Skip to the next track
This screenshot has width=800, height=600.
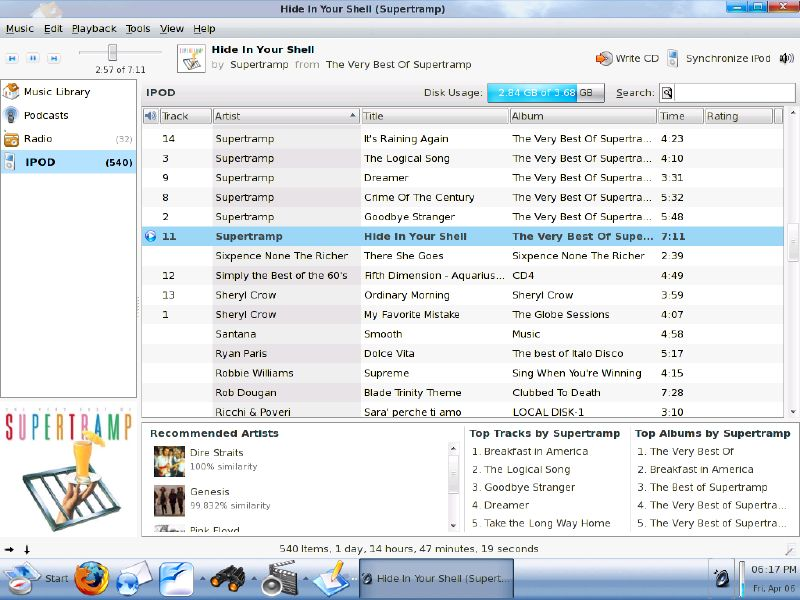(54, 58)
